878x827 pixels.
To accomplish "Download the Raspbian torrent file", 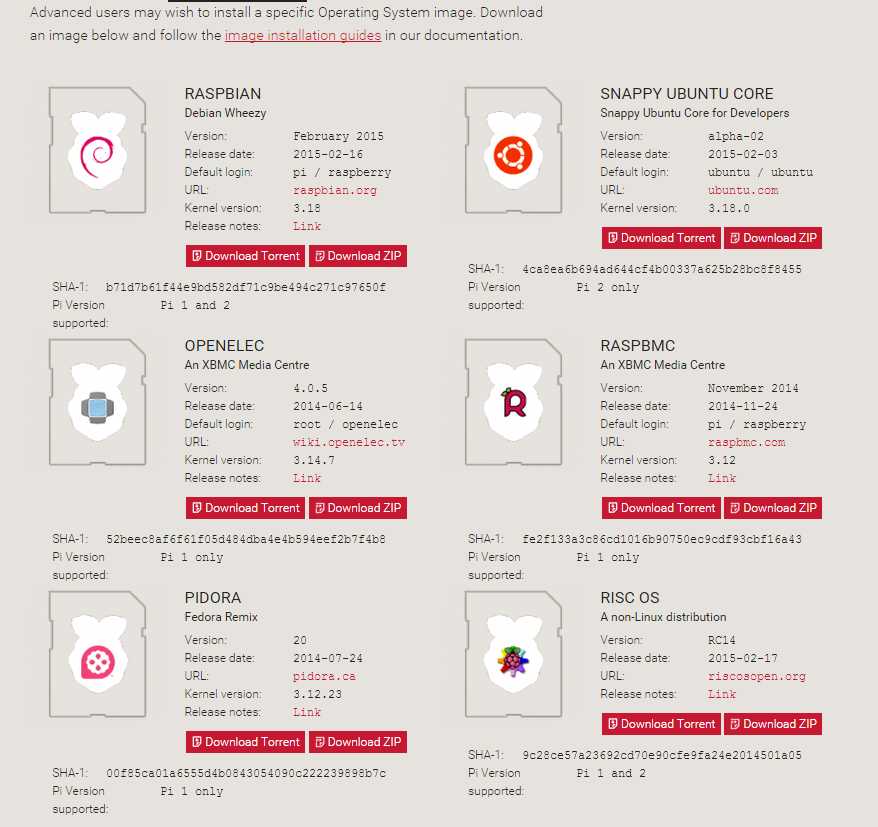I will pyautogui.click(x=245, y=256).
